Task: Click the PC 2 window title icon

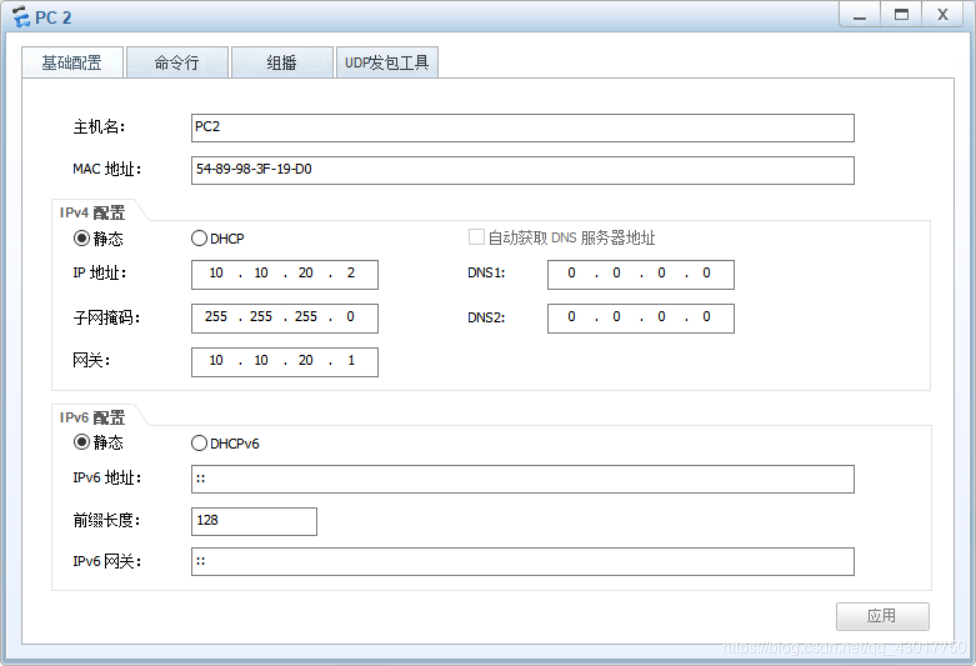Action: coord(21,17)
